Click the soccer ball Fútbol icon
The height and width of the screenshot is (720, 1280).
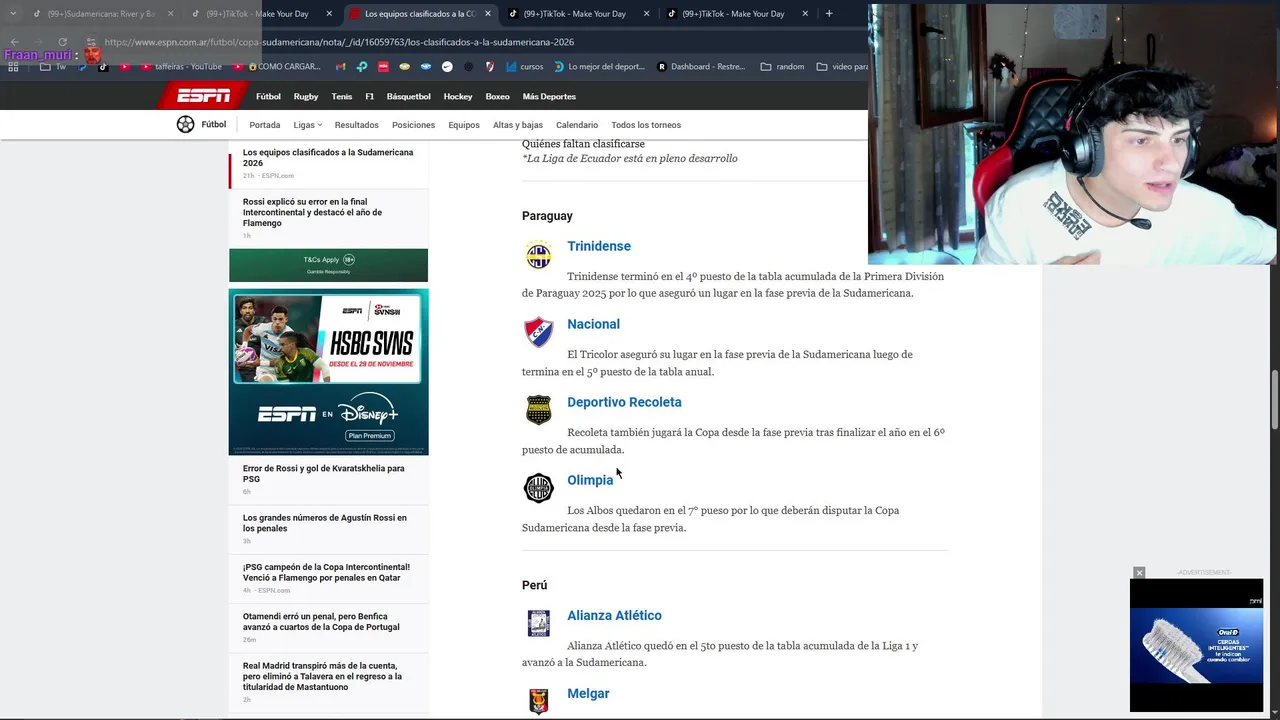185,125
